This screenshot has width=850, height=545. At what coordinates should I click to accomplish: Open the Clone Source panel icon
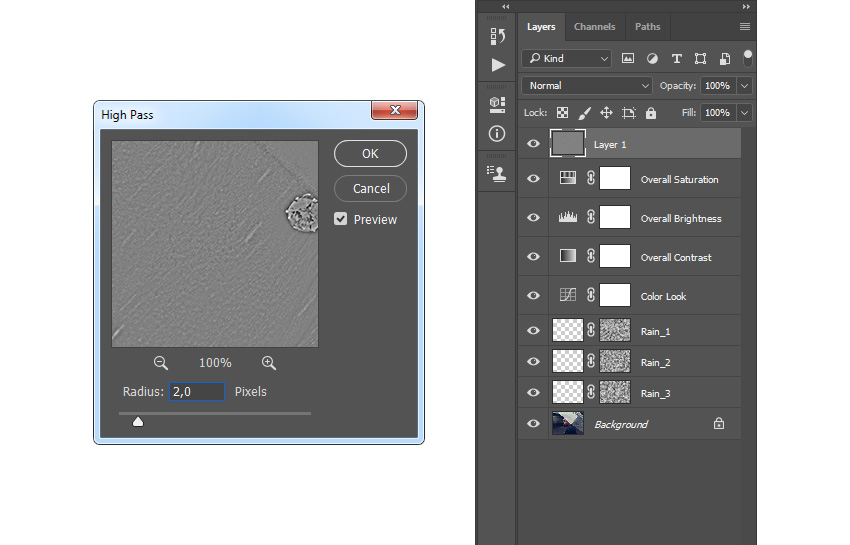497,174
